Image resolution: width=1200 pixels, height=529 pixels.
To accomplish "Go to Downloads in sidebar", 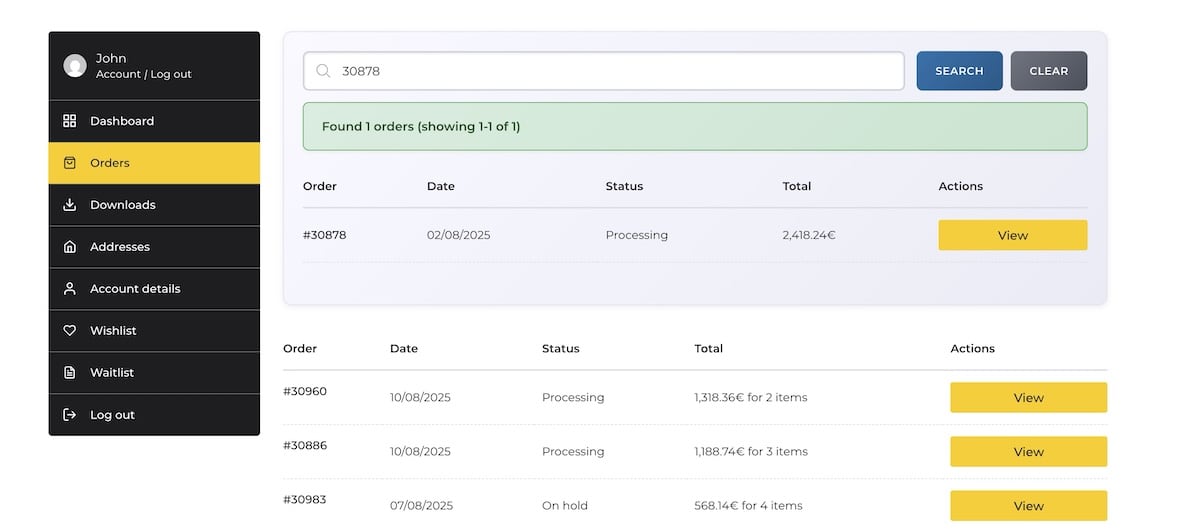I will [x=154, y=205].
